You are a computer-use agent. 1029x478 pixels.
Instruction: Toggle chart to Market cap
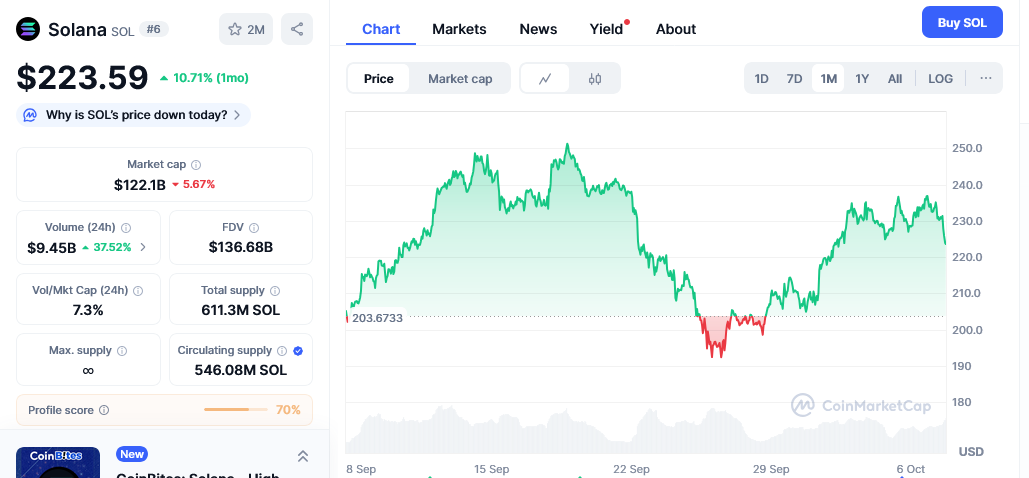[460, 79]
